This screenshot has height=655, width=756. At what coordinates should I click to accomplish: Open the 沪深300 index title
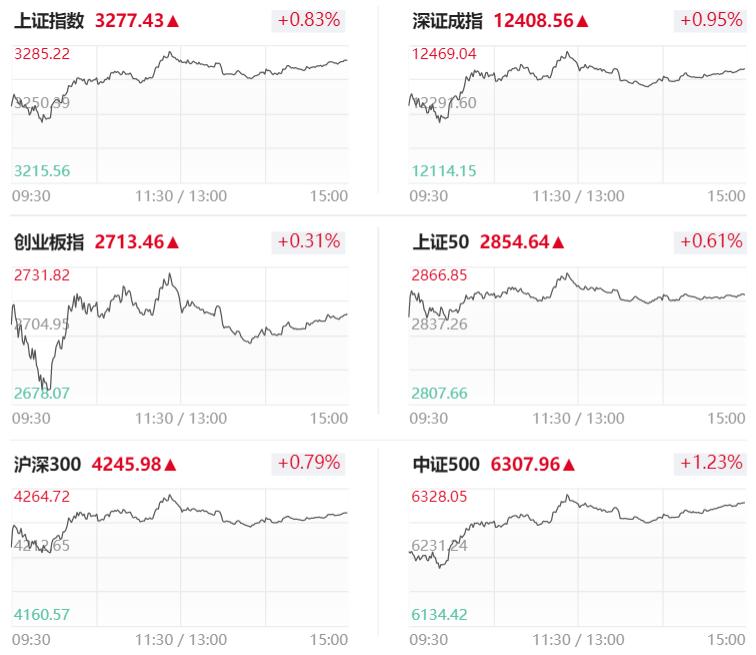pos(46,464)
